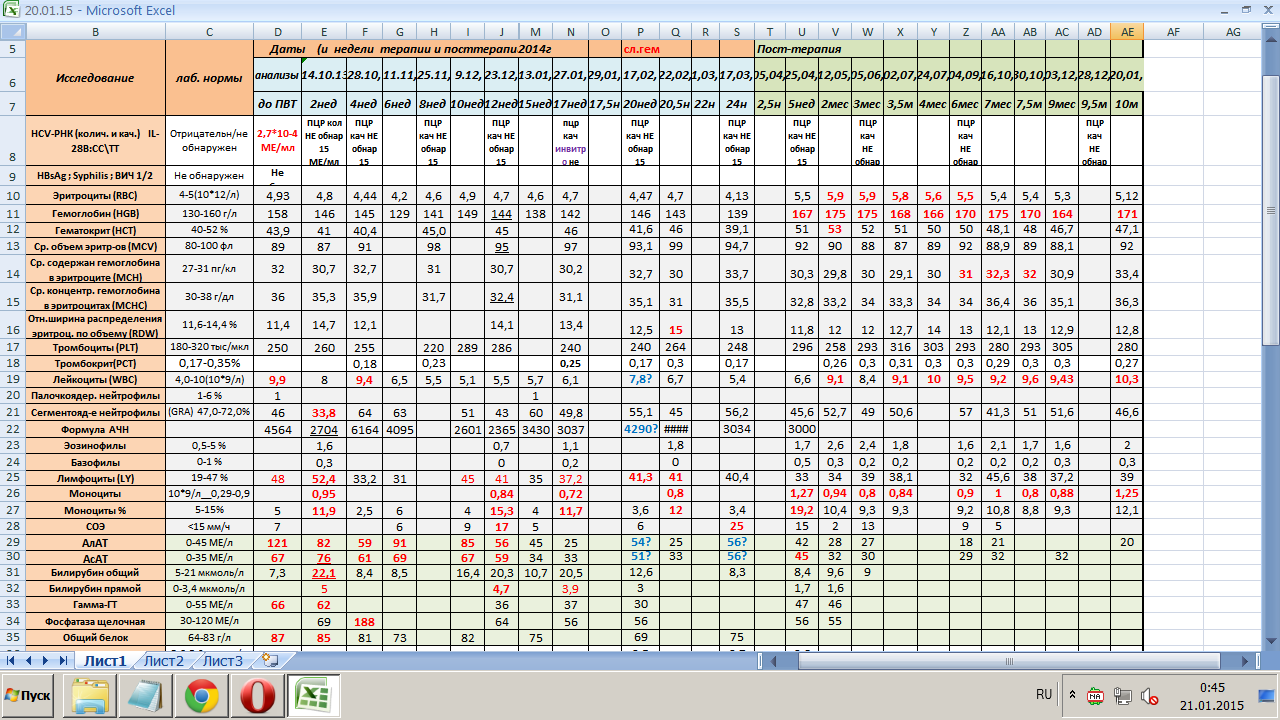This screenshot has height=720, width=1280.
Task: Select the cell with value 4564
Action: (x=277, y=428)
